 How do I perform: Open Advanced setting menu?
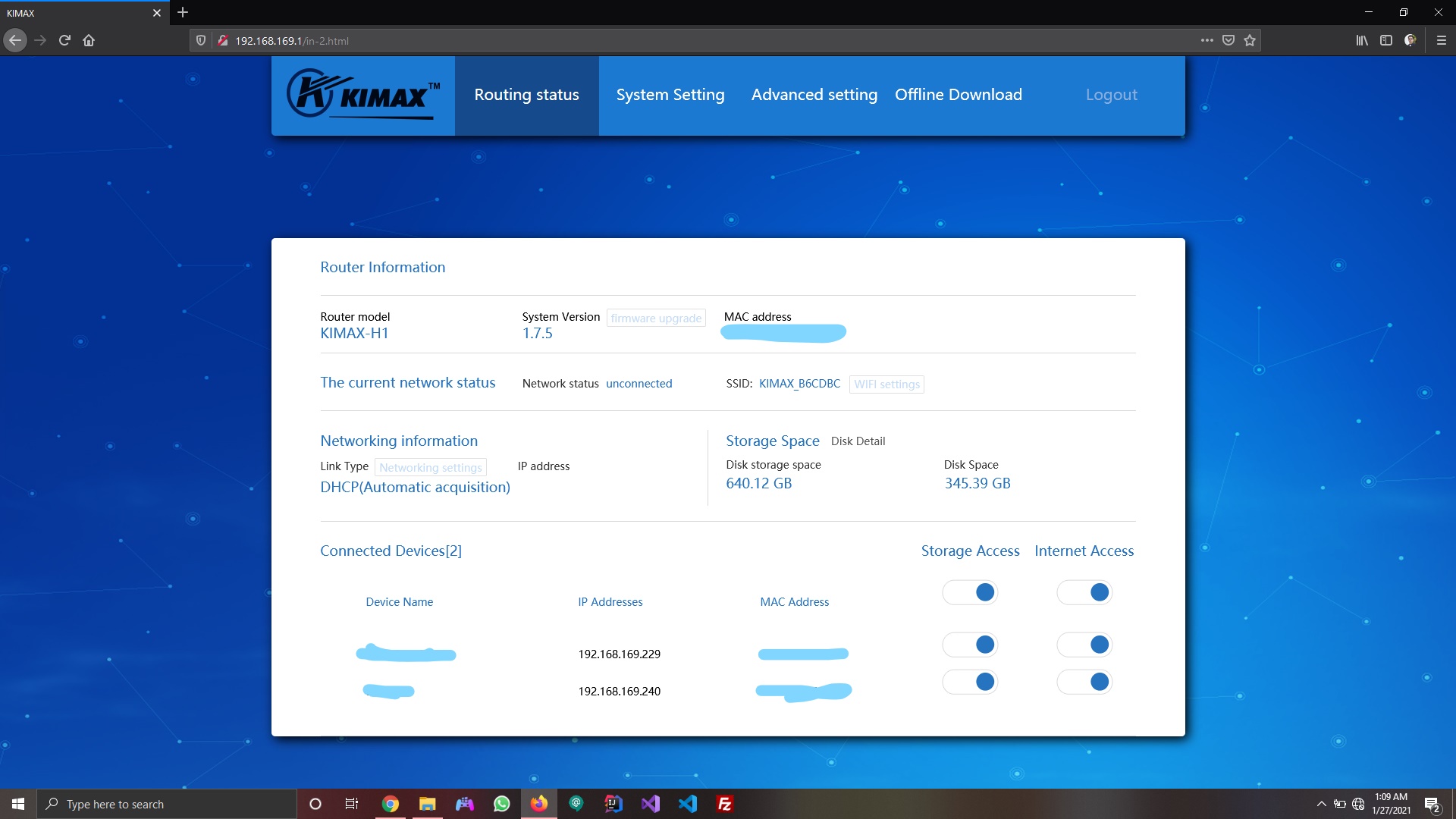tap(814, 95)
